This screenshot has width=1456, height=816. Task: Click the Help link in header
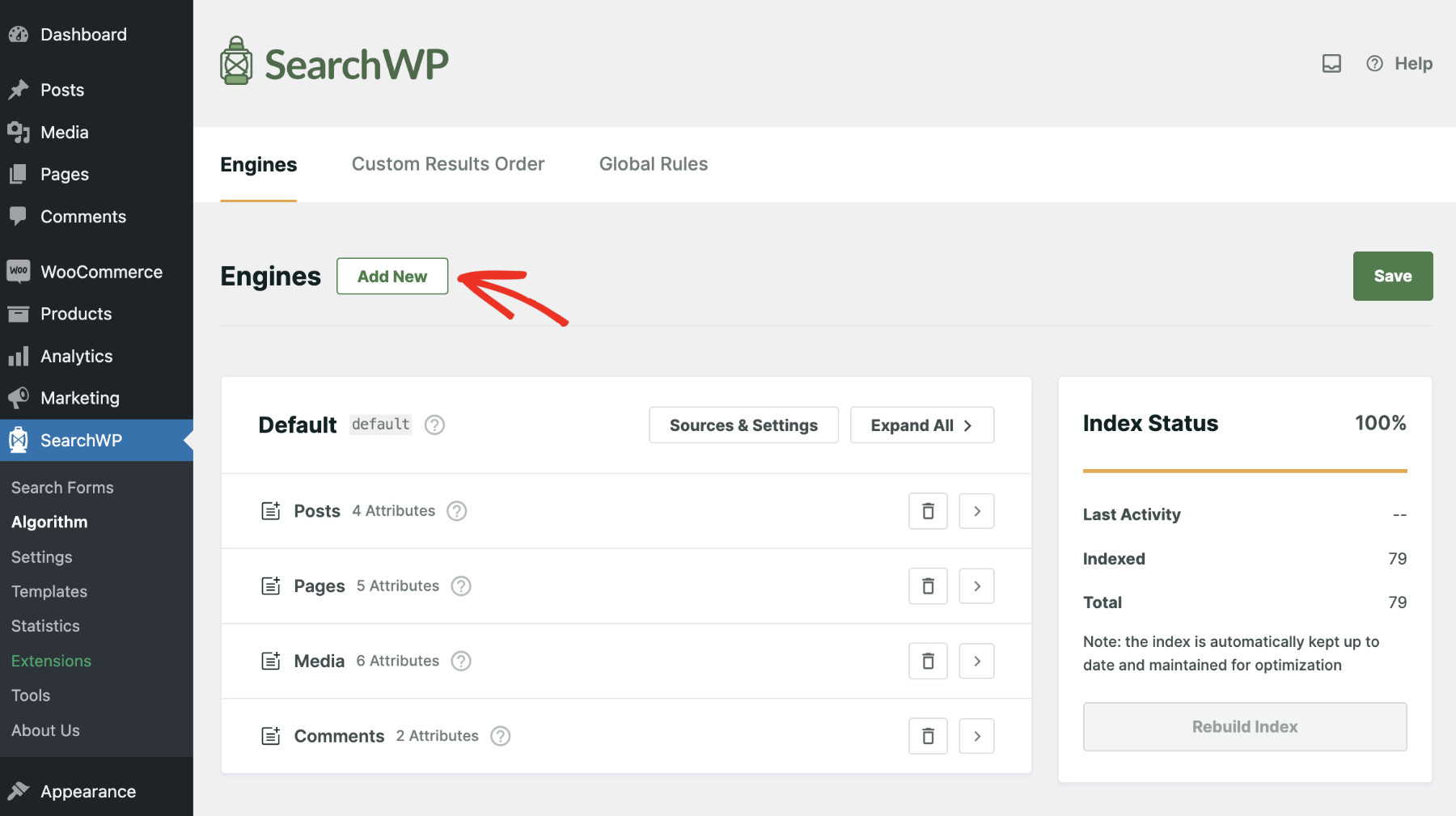(x=1413, y=63)
